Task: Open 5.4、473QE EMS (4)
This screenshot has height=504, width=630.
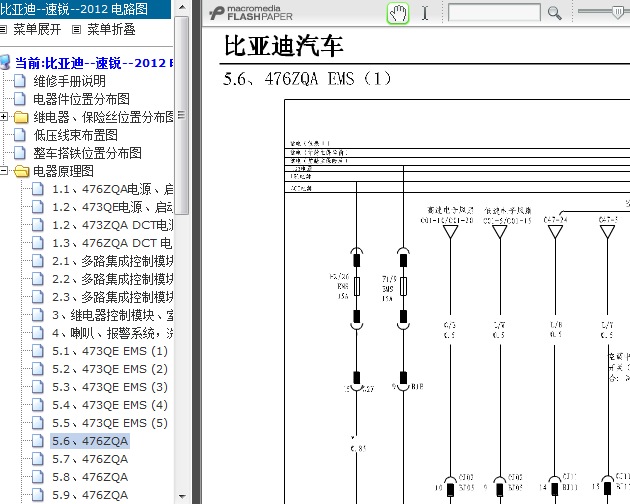Action: pos(110,405)
